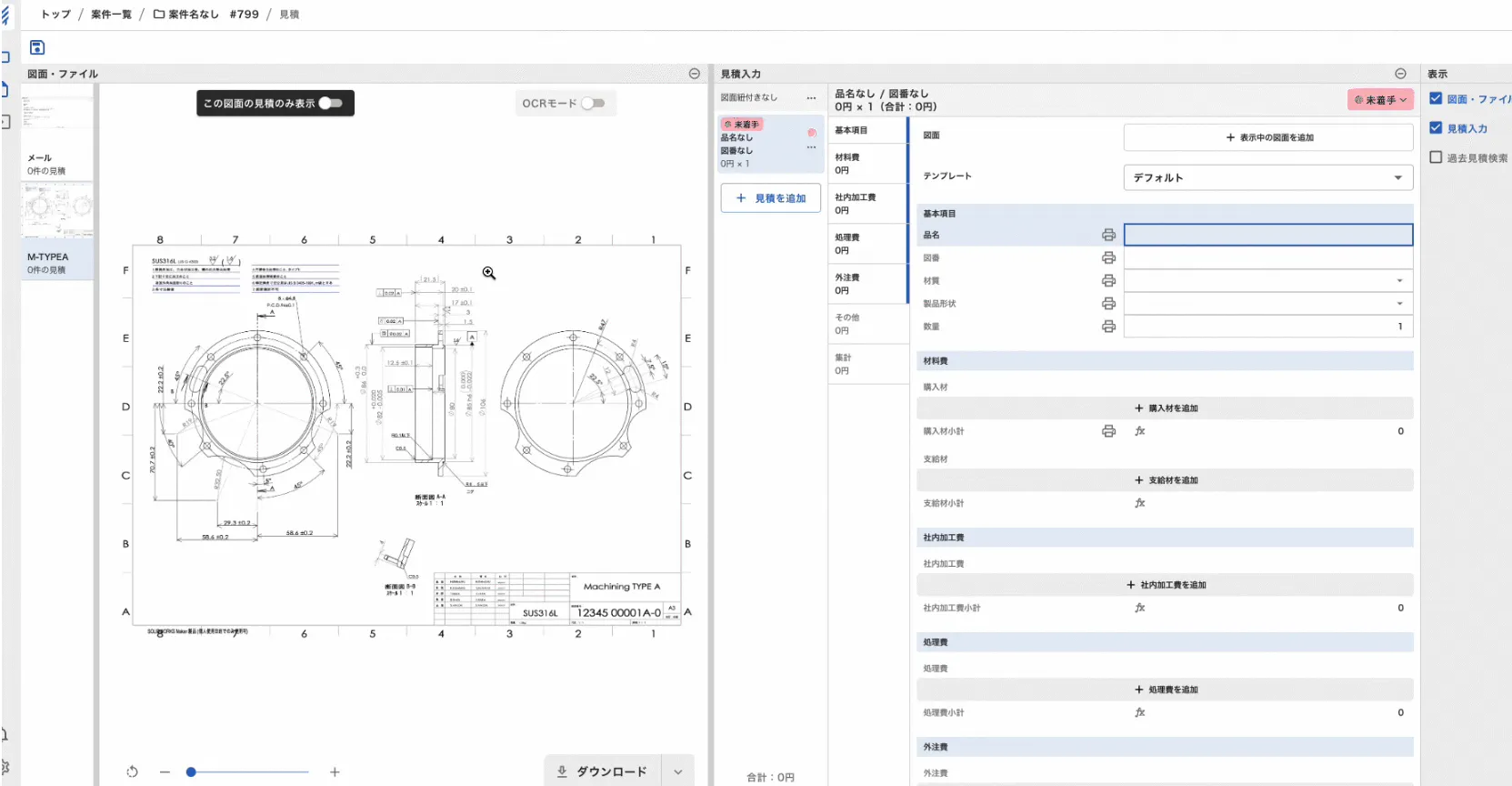Click the drawing zoom slider handle
This screenshot has width=1512, height=786.
191,772
